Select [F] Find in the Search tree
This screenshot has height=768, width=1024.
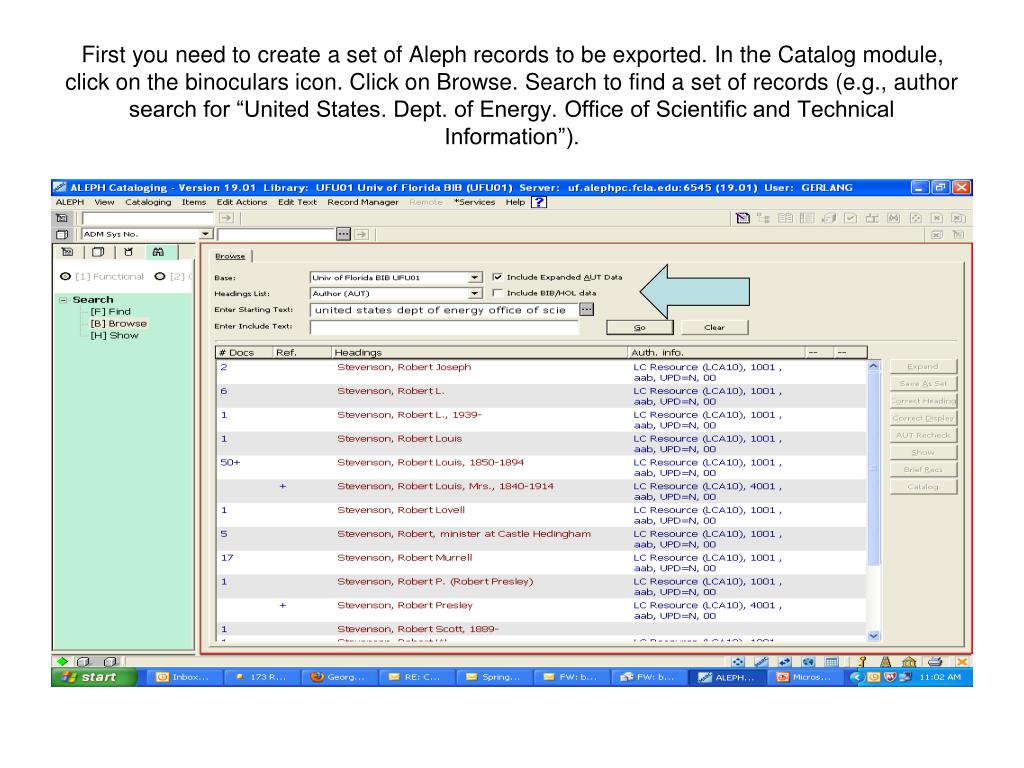pos(110,312)
